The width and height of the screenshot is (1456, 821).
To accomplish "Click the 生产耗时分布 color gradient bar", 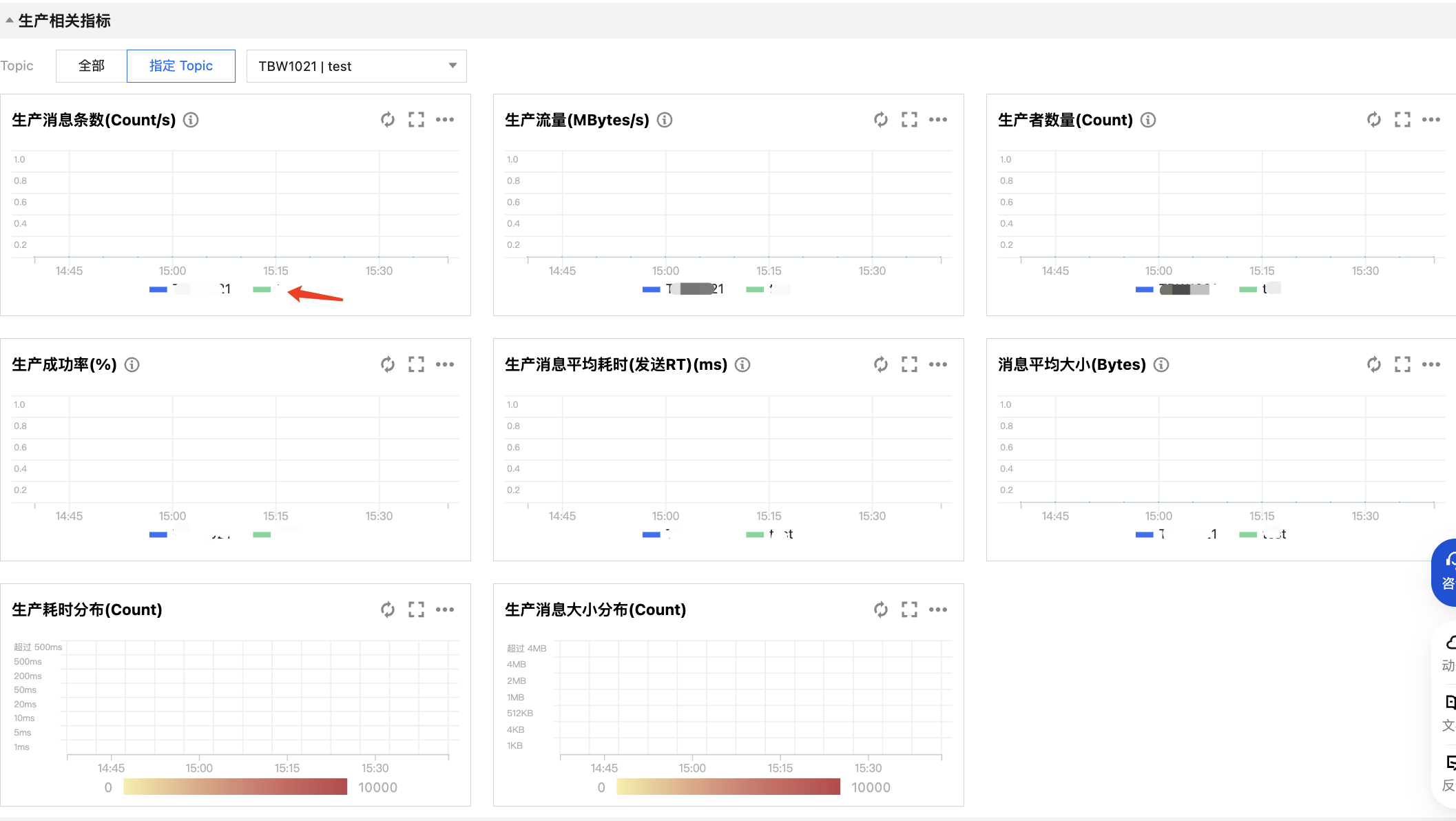I will coord(235,787).
